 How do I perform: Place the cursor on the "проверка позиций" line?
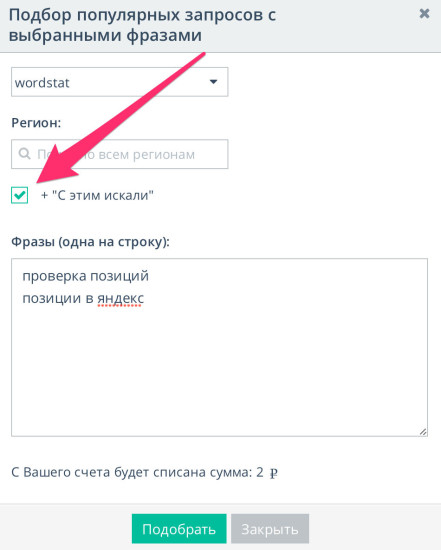[86, 276]
